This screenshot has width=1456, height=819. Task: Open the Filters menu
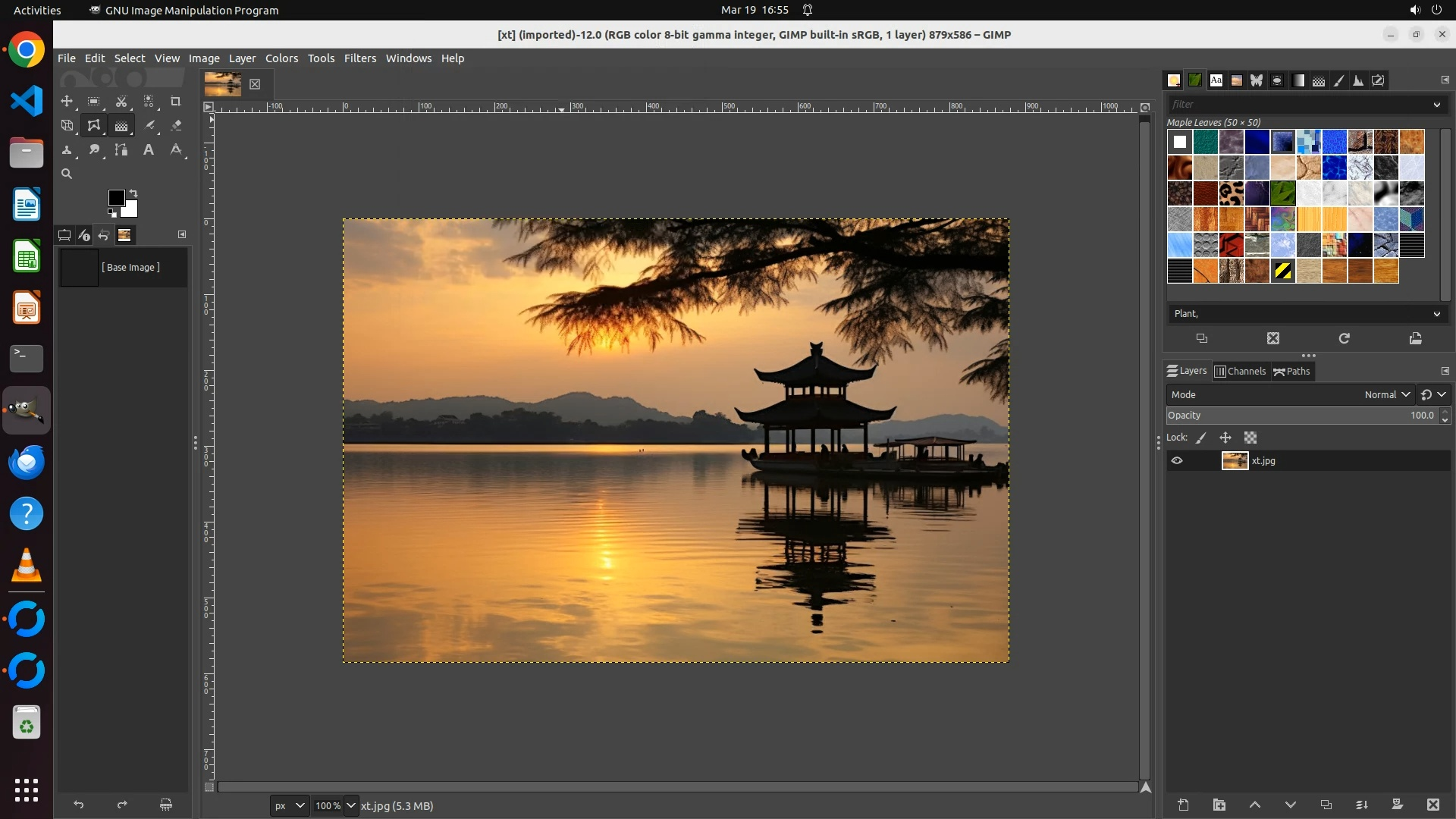coord(359,58)
